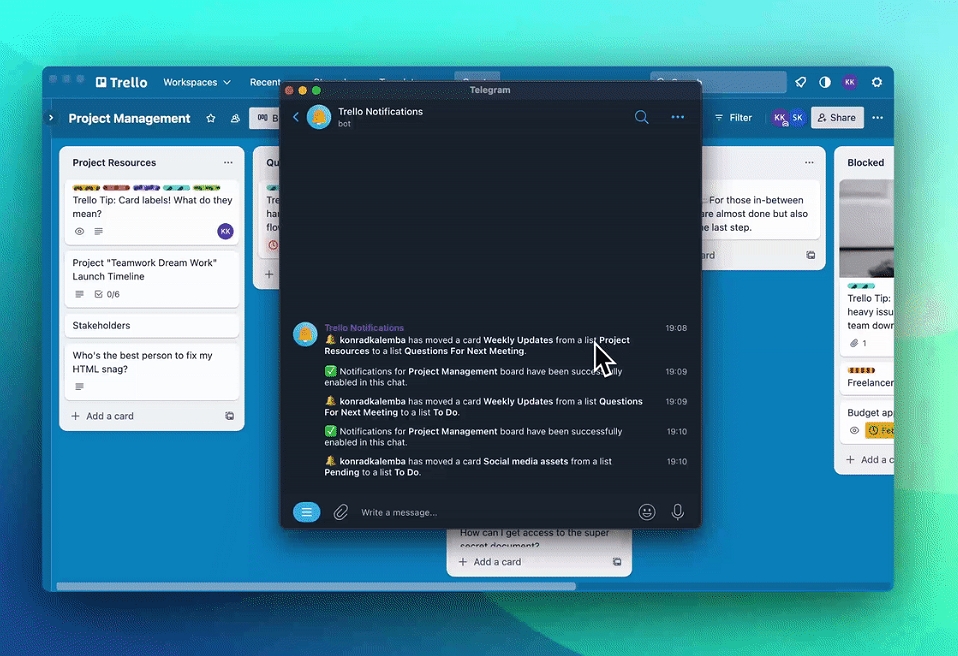Screen dimensions: 958x656
Task: Open the Workspaces dropdown in Trello
Action: click(x=197, y=82)
